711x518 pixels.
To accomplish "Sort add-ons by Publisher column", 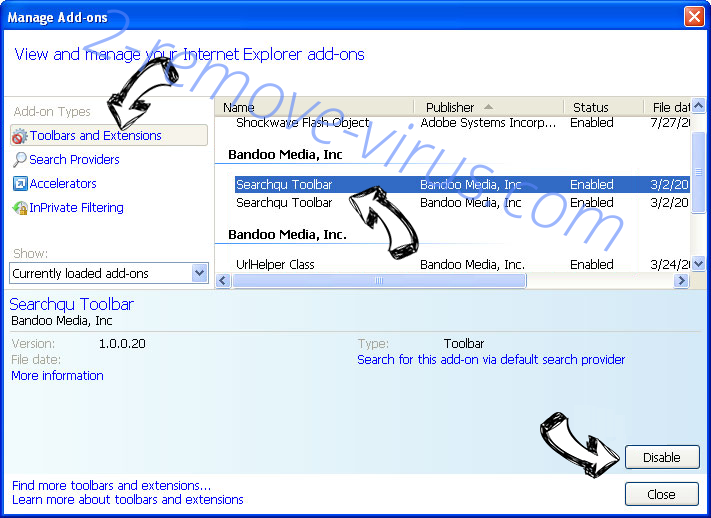I will click(488, 108).
